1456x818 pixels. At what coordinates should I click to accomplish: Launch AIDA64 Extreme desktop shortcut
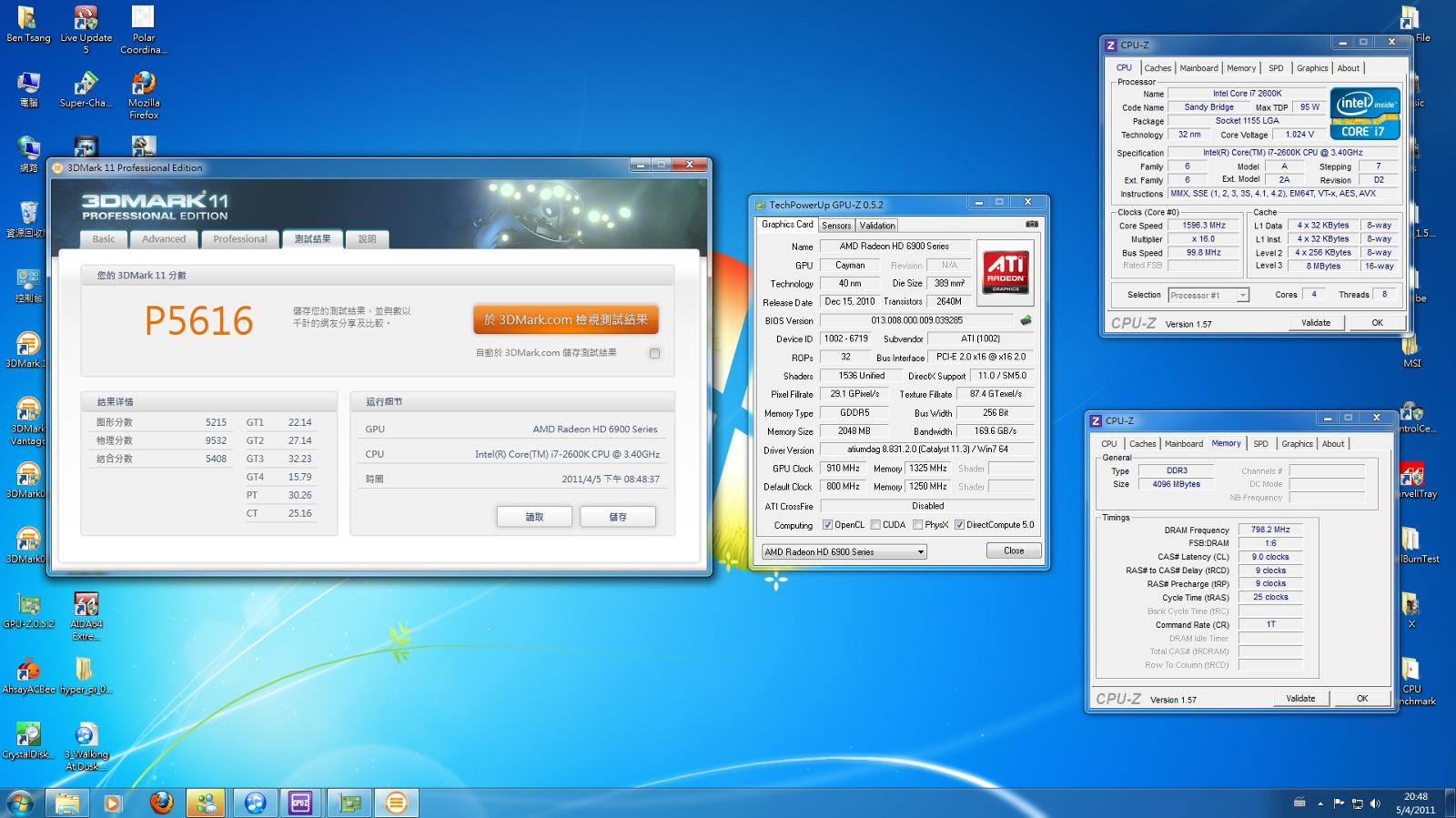coord(86,616)
